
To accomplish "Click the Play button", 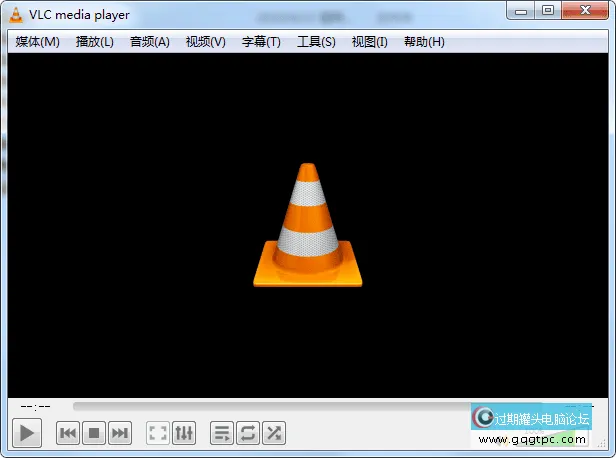I will click(27, 433).
